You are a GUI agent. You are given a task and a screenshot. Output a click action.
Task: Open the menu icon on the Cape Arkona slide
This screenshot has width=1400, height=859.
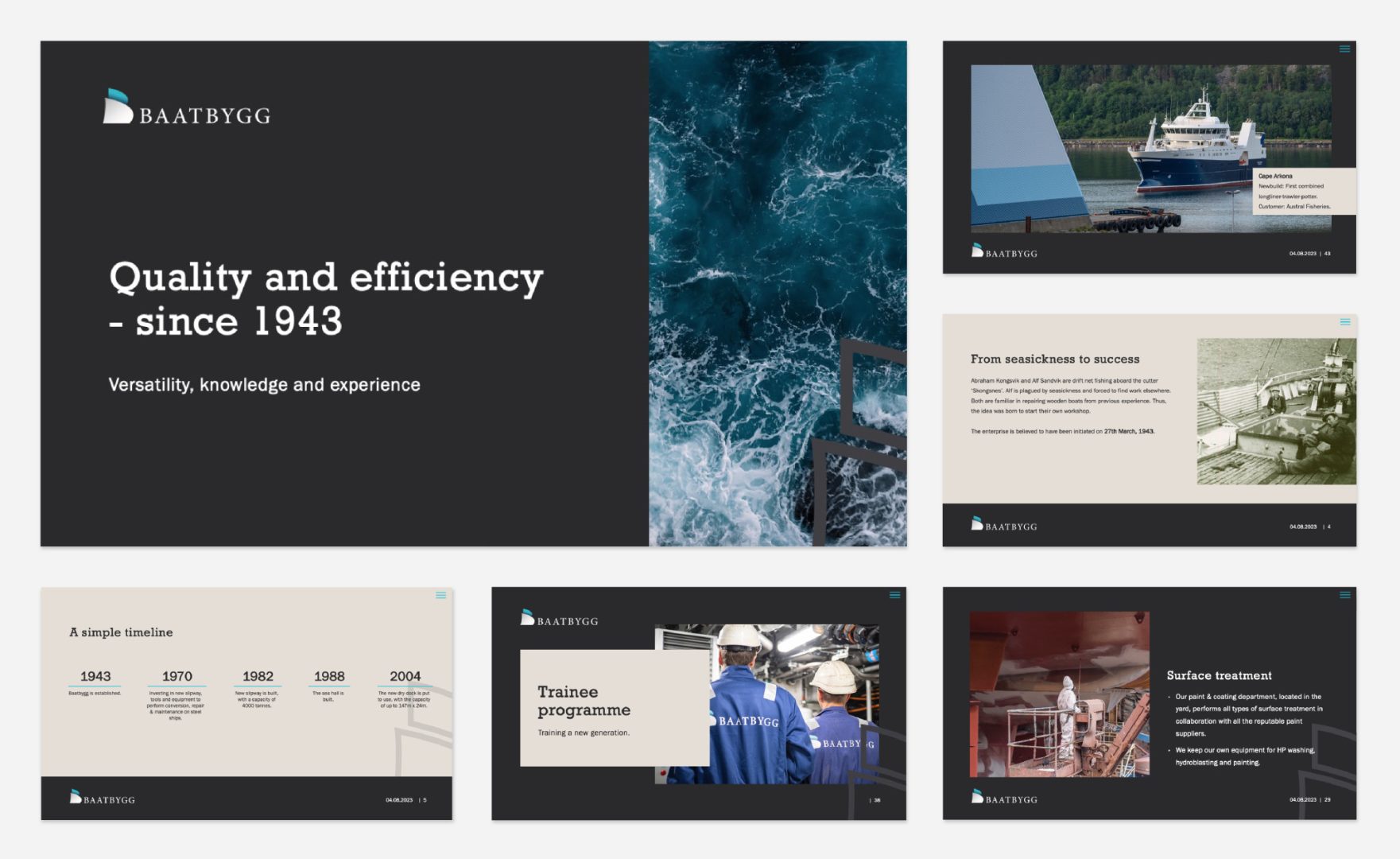pos(1344,49)
